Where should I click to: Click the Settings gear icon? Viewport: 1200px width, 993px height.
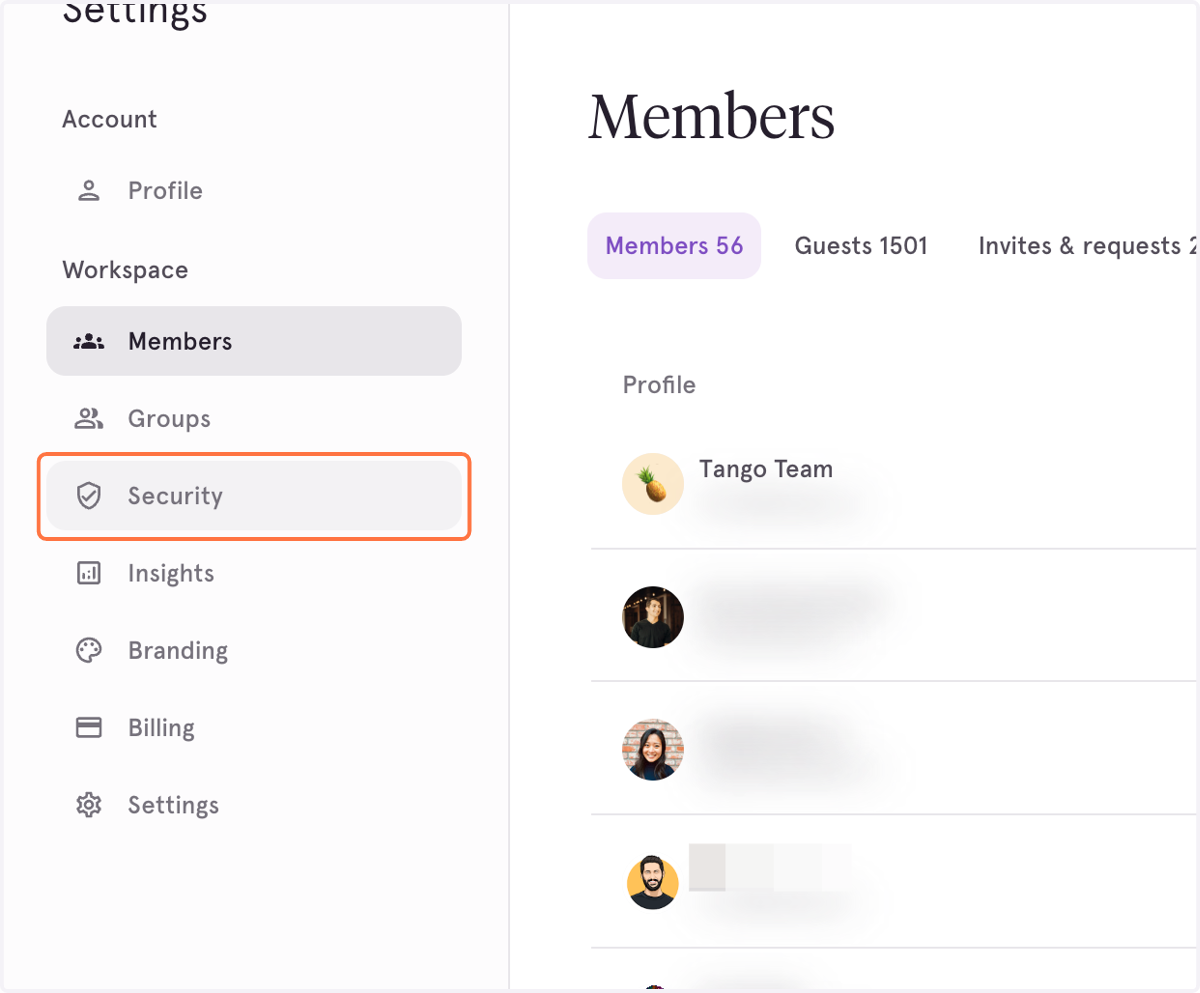(x=89, y=804)
